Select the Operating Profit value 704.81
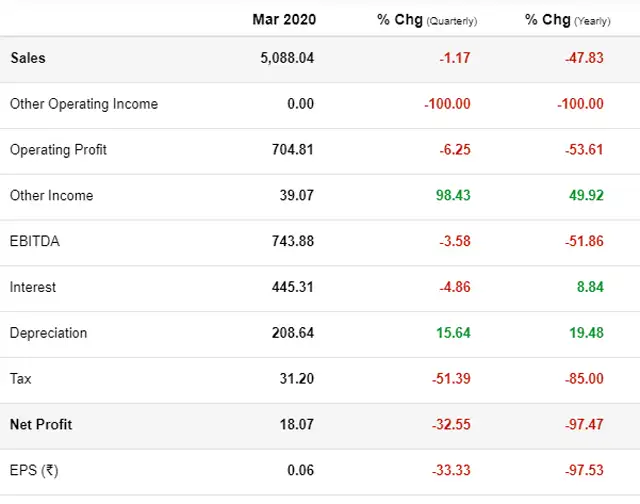Image resolution: width=640 pixels, height=504 pixels. point(293,150)
